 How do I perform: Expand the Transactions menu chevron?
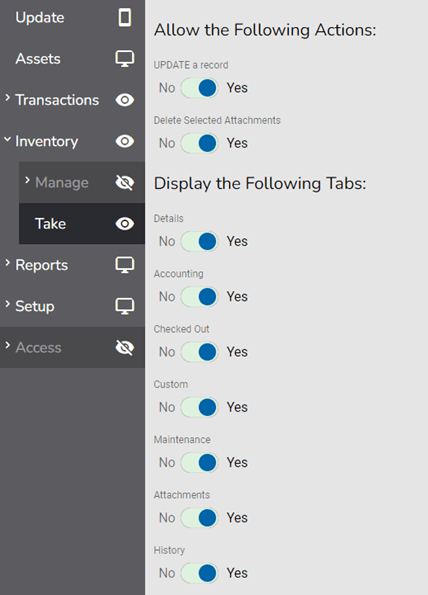[x=7, y=98]
